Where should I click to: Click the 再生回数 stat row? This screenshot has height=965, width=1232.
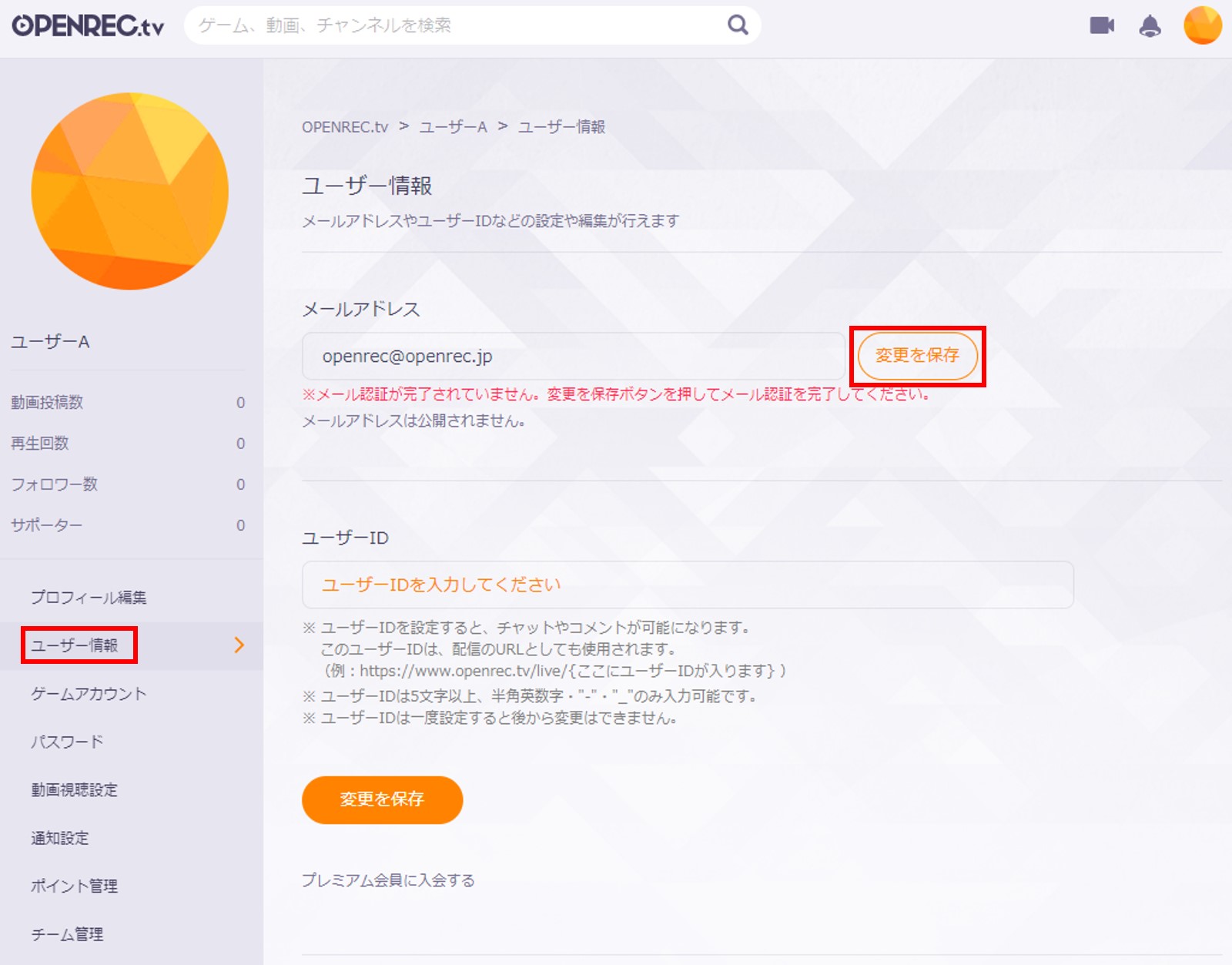tap(128, 443)
